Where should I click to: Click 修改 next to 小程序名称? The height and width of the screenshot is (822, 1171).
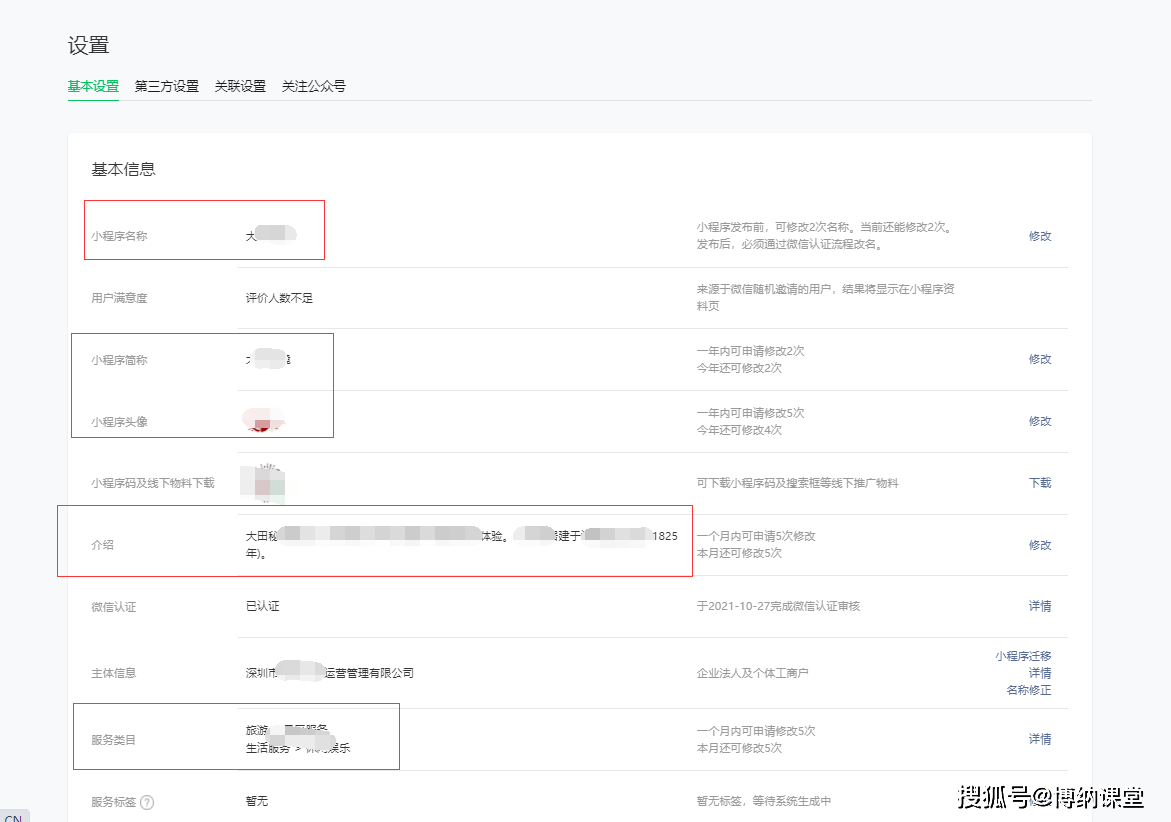[x=1039, y=236]
